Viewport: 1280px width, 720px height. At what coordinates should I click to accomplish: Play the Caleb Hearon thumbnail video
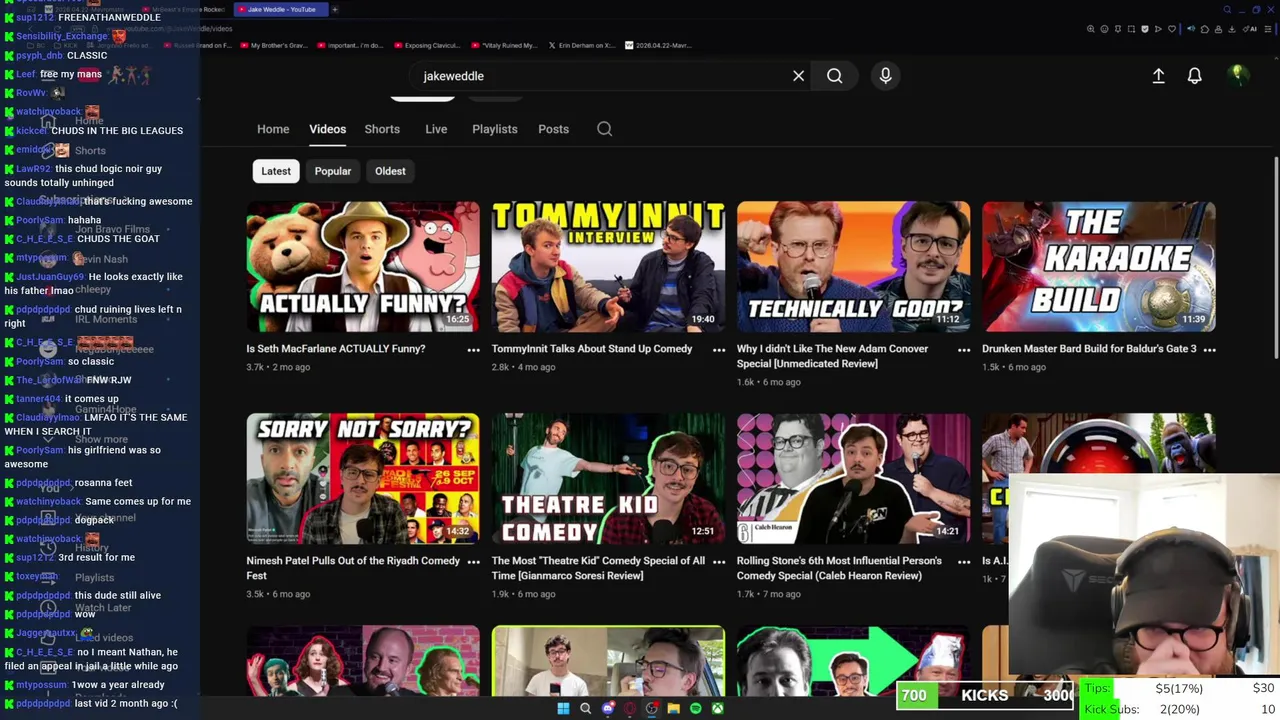(x=853, y=478)
